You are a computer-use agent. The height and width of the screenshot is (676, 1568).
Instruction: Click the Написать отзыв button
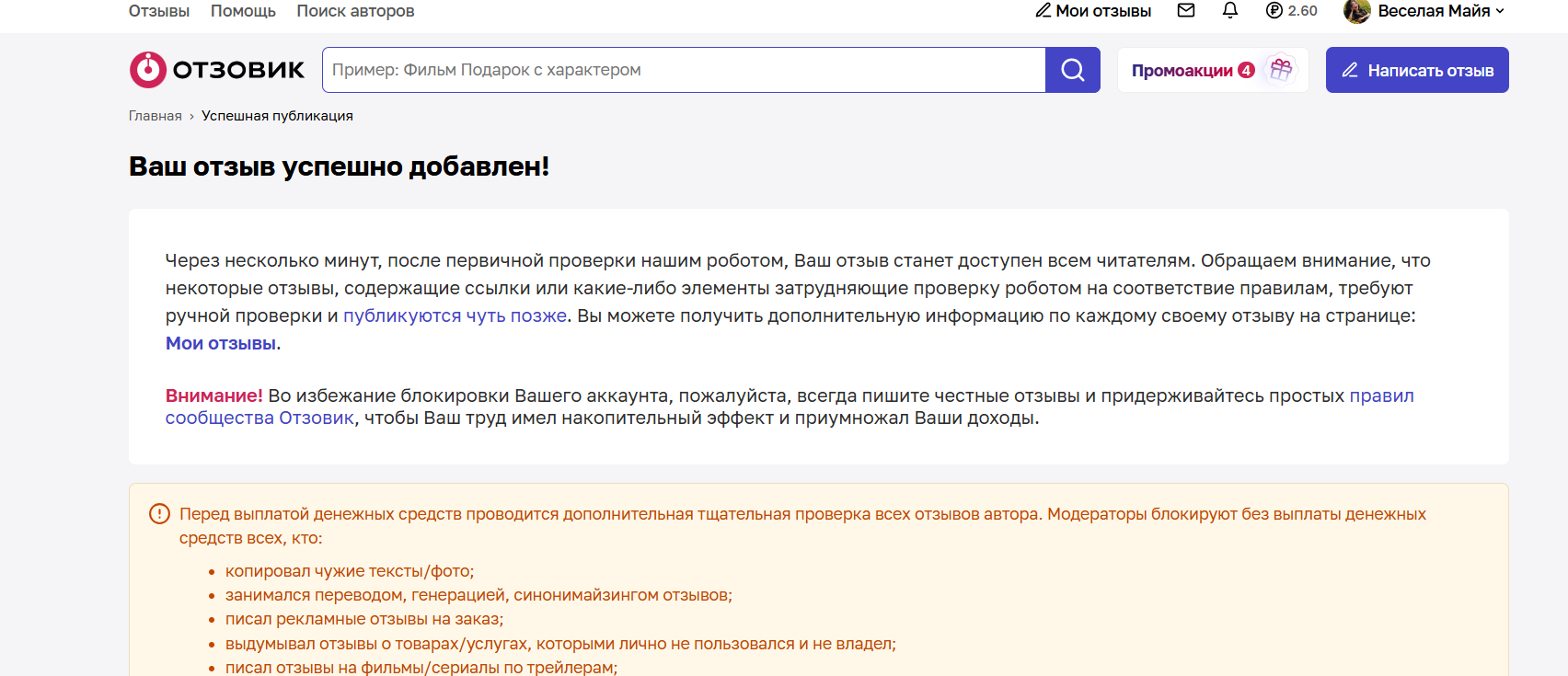1417,70
